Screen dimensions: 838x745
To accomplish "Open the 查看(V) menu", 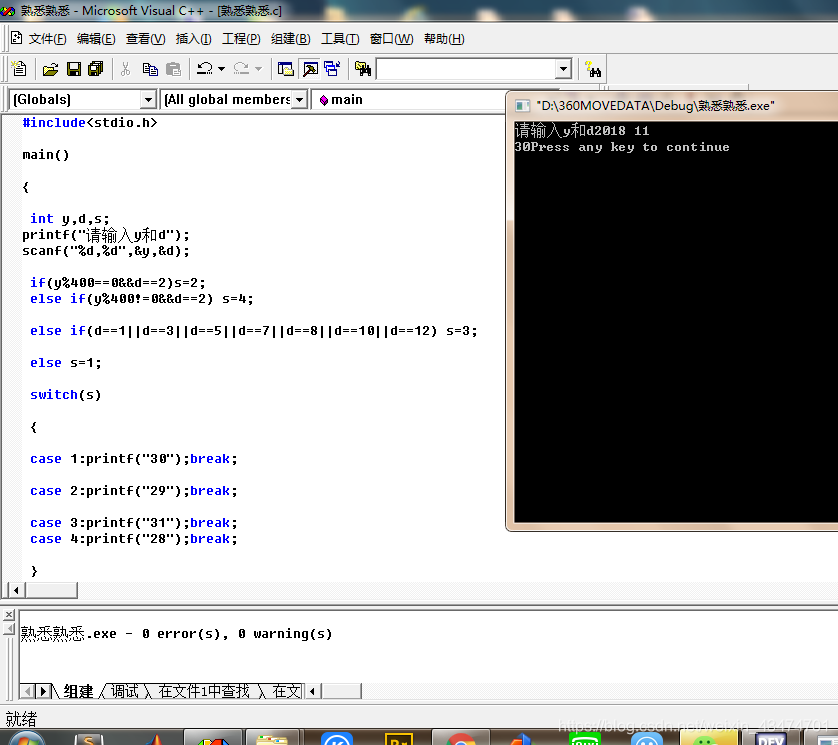I will 145,39.
